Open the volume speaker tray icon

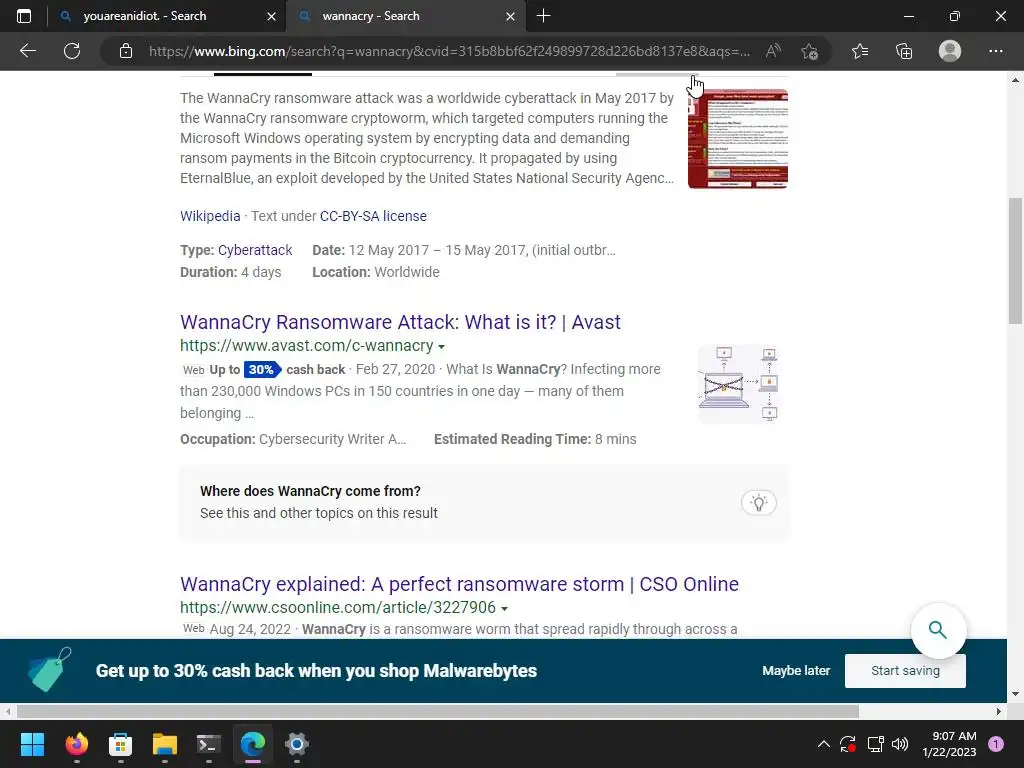[900, 744]
